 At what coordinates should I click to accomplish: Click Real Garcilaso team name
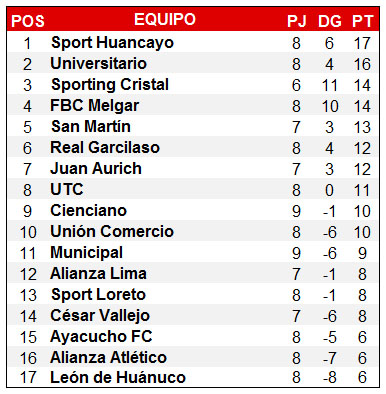click(x=105, y=147)
